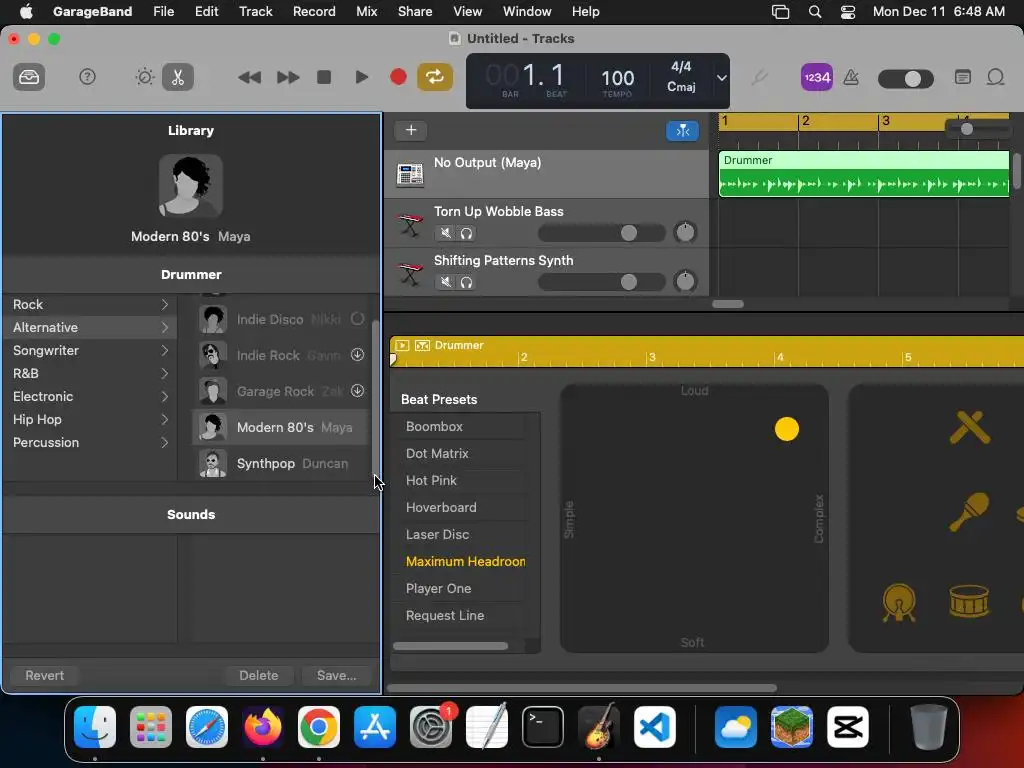This screenshot has height=768, width=1024.
Task: Expand the Songwriter drummer genre
Action: click(x=165, y=351)
